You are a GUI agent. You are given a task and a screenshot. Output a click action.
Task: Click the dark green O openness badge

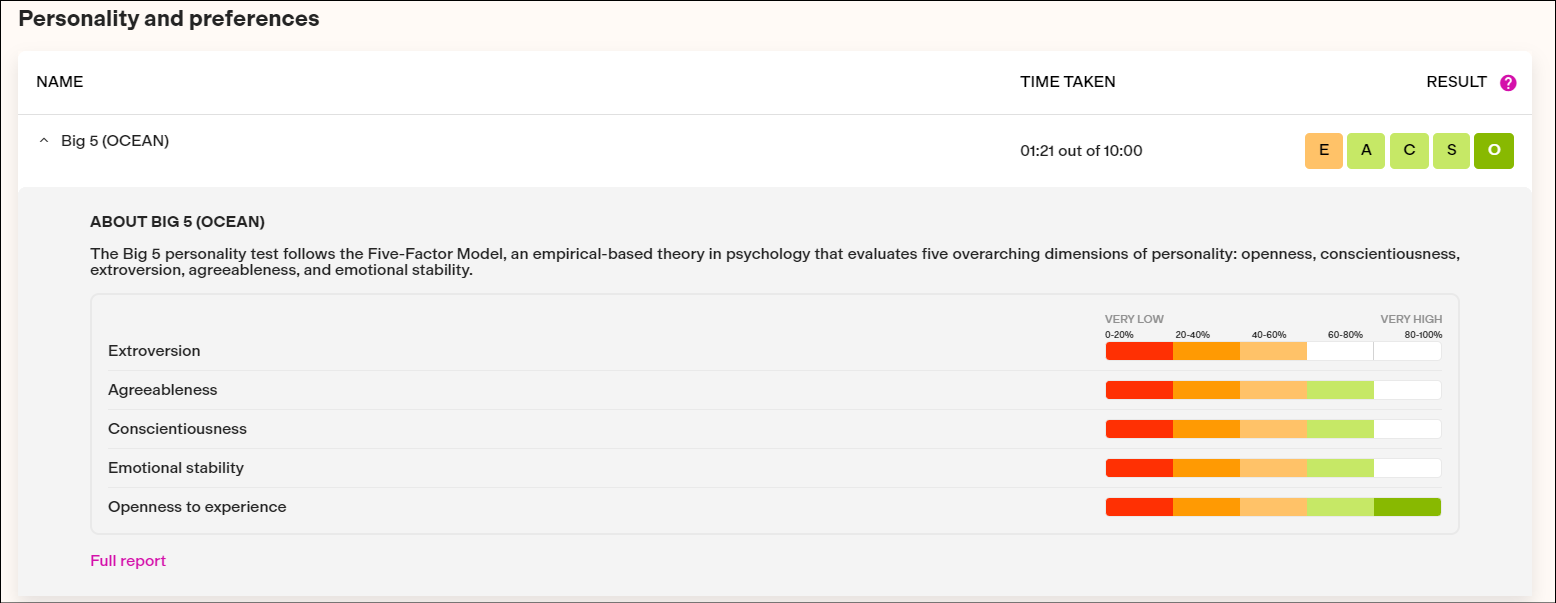pyautogui.click(x=1494, y=151)
